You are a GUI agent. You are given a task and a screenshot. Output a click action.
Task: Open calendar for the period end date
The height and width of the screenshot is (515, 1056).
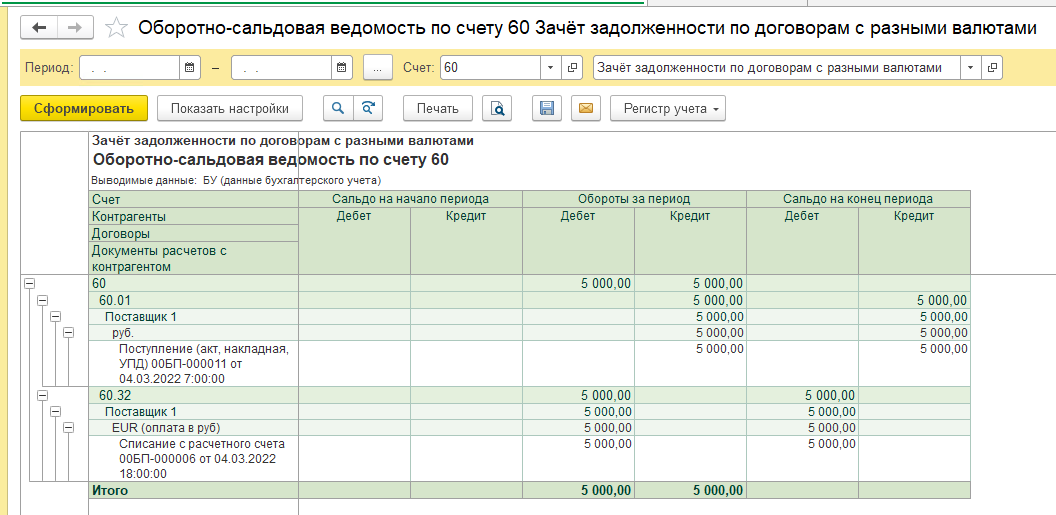point(341,67)
